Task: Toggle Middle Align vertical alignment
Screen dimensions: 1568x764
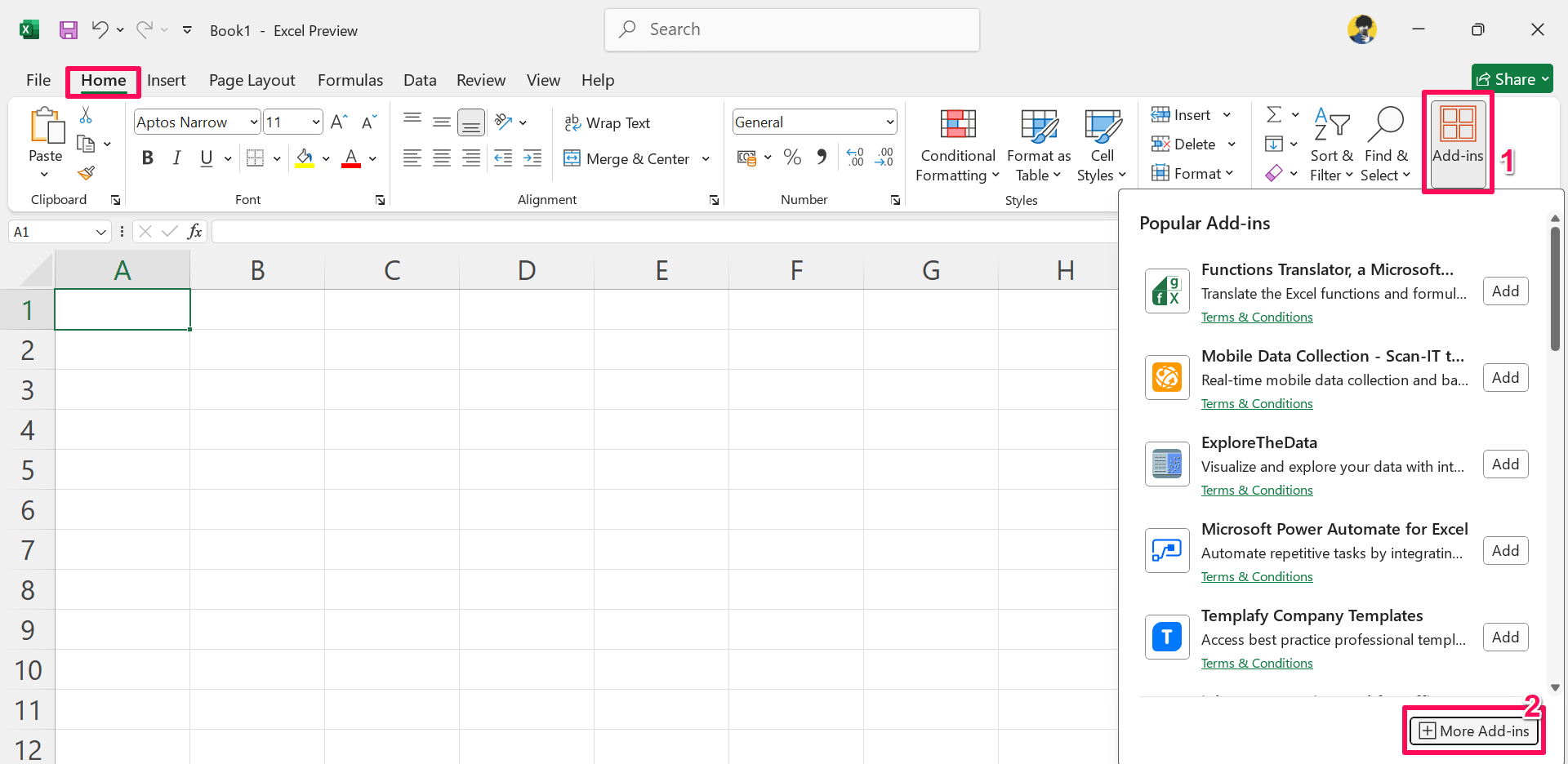Action: [x=442, y=122]
